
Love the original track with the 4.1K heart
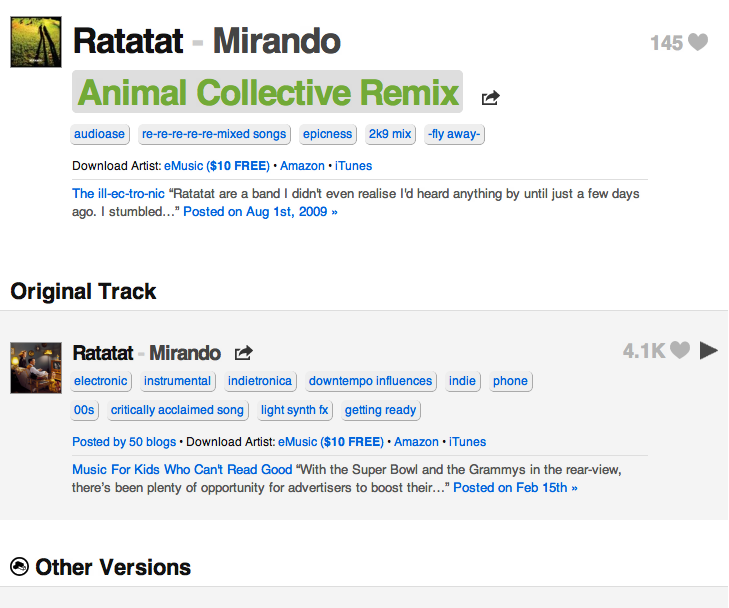click(680, 350)
